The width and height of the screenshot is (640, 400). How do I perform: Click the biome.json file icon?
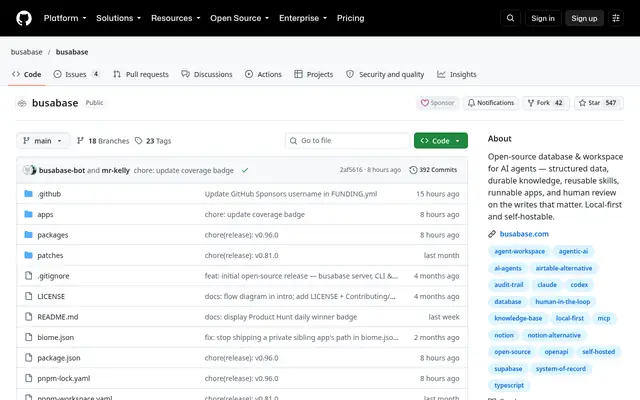click(x=28, y=337)
